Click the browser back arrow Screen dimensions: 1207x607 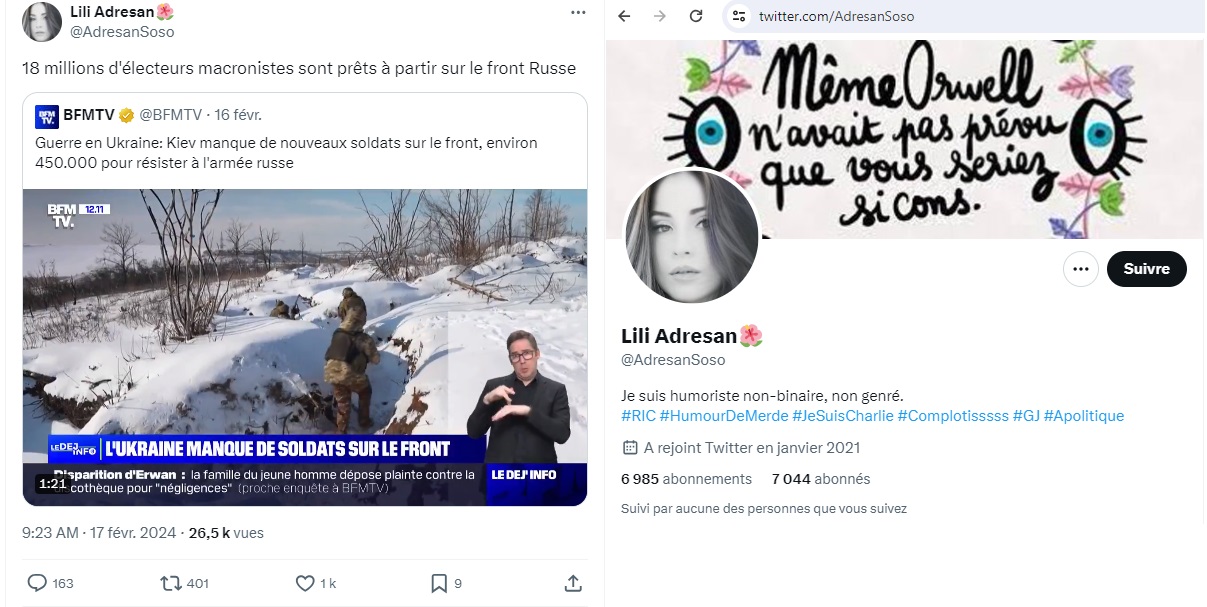pos(624,16)
